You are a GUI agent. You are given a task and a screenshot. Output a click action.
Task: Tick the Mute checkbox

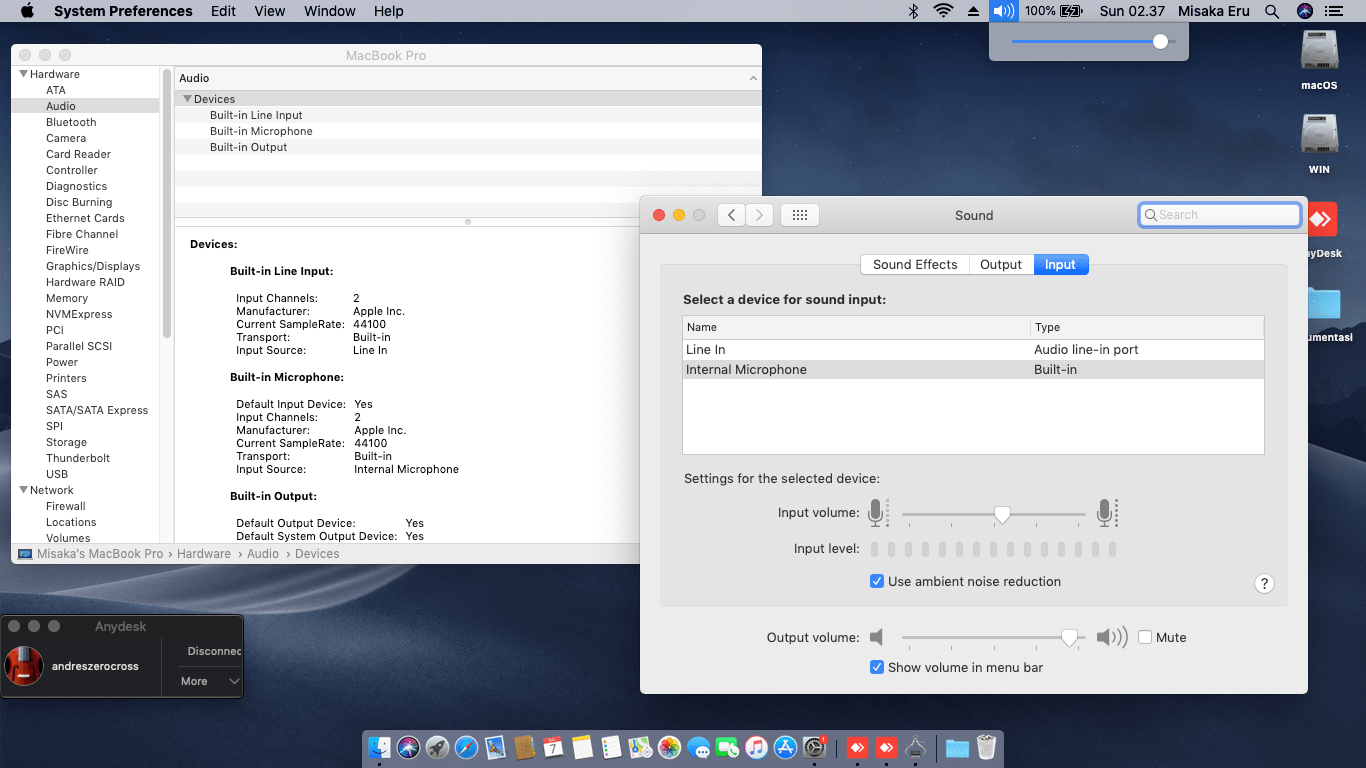(x=1145, y=637)
